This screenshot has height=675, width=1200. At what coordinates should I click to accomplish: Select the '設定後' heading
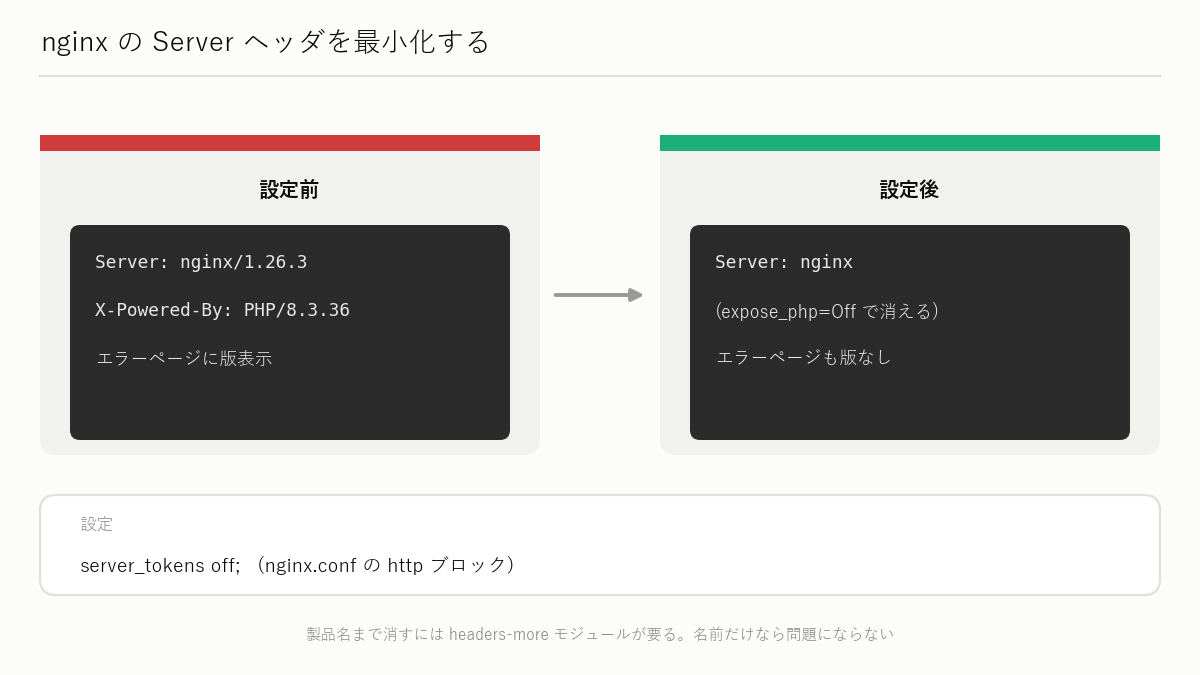point(910,189)
